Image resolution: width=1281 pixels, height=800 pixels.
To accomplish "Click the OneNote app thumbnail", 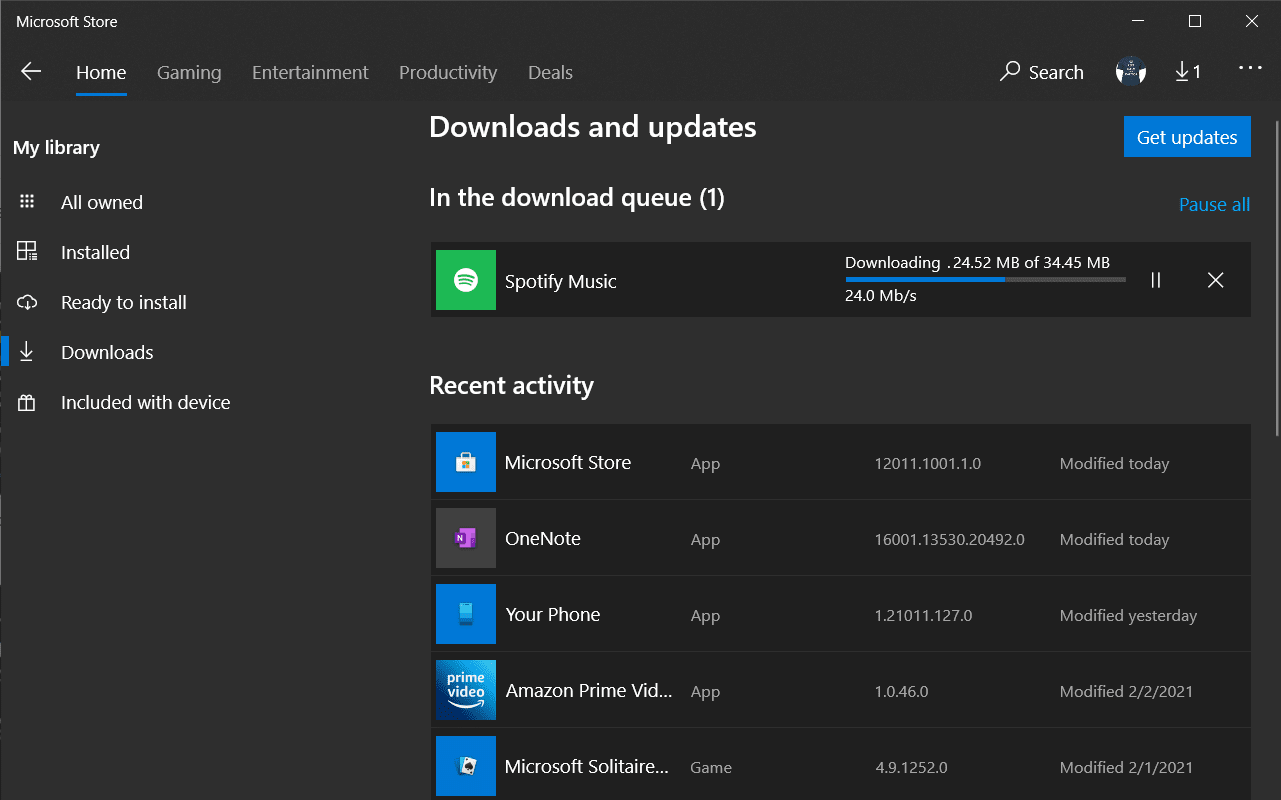I will click(x=465, y=538).
